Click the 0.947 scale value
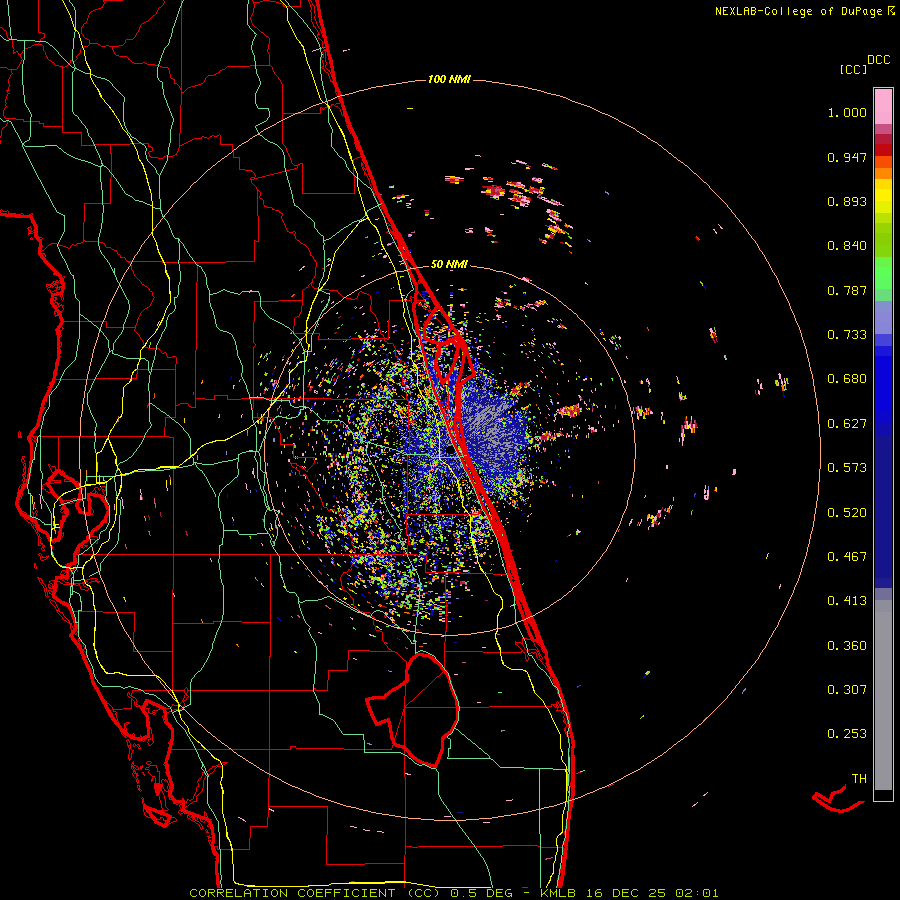Viewport: 900px width, 900px height. [847, 157]
